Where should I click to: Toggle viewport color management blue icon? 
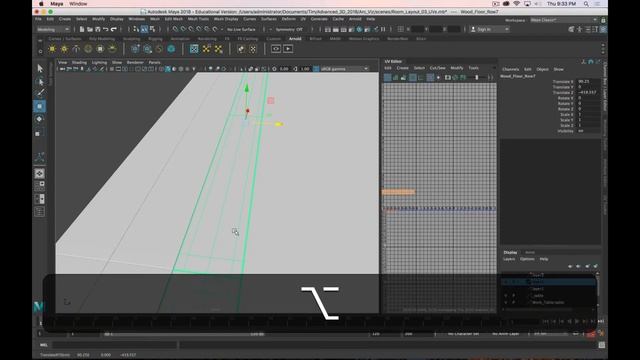coord(316,69)
